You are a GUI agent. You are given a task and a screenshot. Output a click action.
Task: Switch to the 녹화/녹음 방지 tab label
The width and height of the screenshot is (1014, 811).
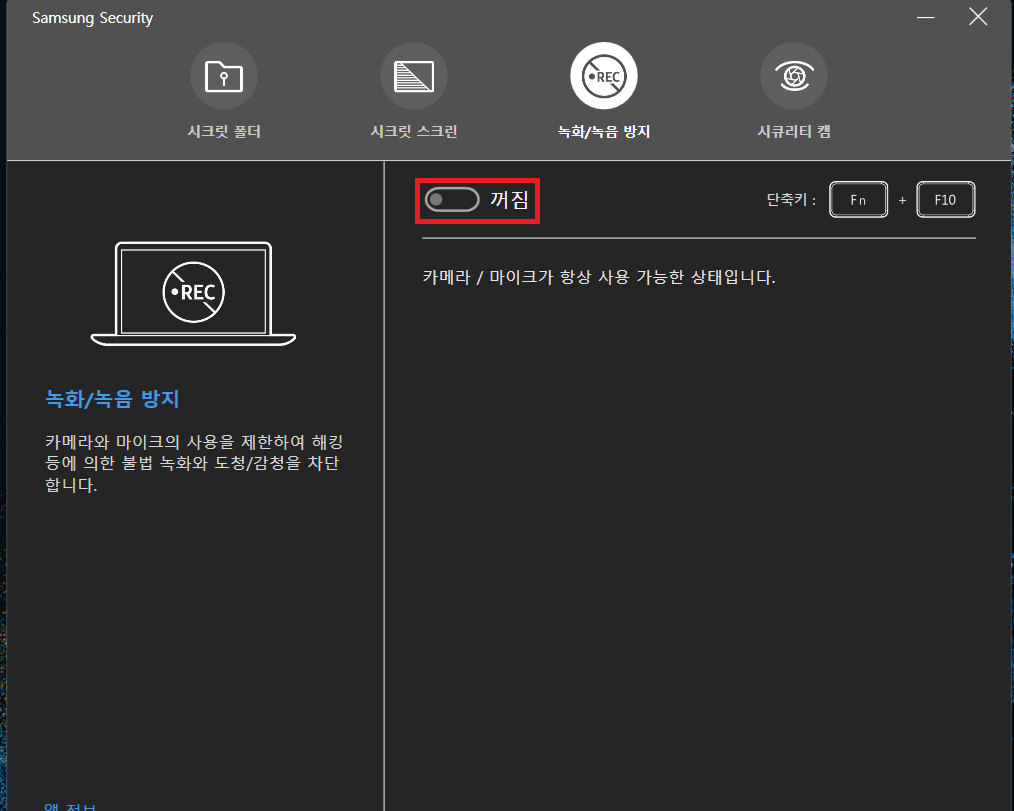tap(603, 131)
